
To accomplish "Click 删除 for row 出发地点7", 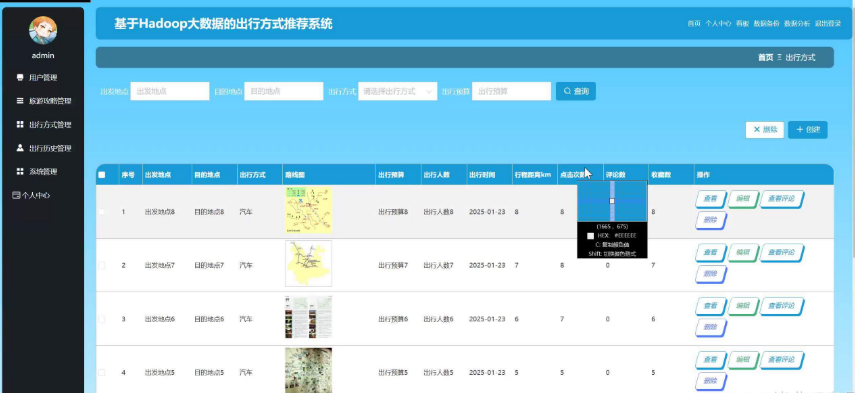I will [x=711, y=274].
